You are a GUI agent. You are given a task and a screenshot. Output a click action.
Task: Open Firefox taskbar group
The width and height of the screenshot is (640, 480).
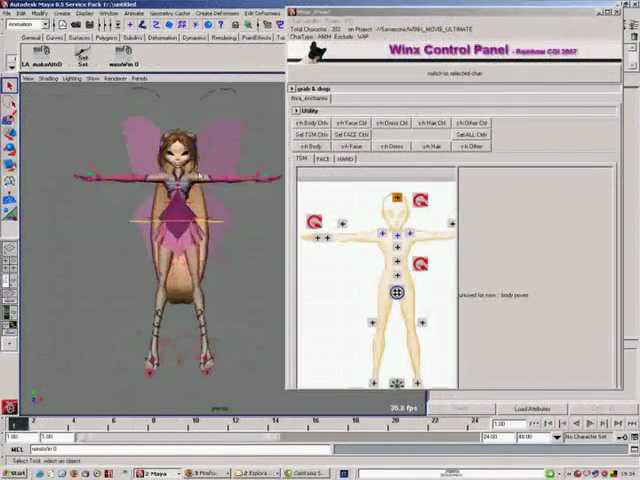207,473
